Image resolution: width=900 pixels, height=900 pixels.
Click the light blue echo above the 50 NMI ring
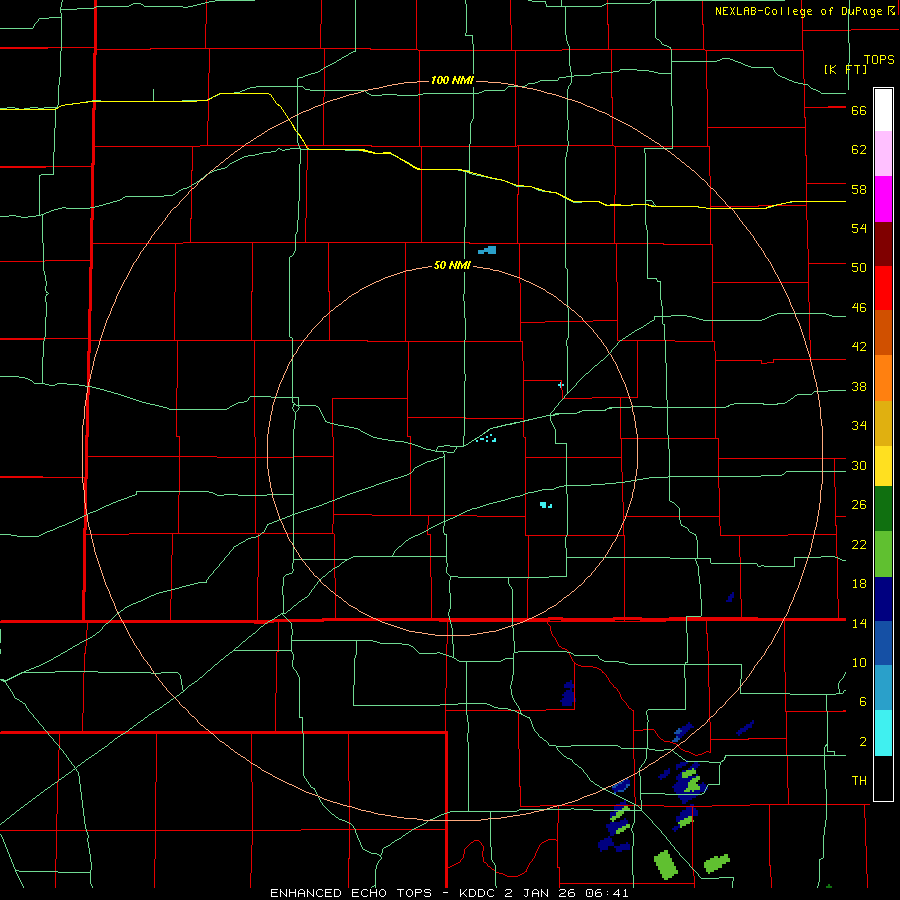point(488,250)
